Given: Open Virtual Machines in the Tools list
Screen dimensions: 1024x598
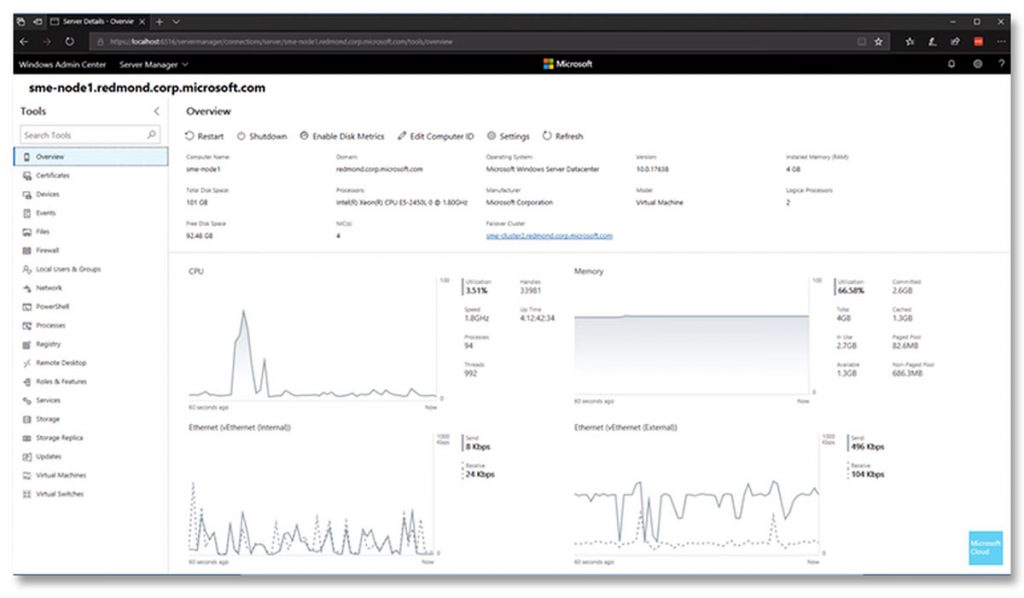Looking at the screenshot, I should (91, 475).
